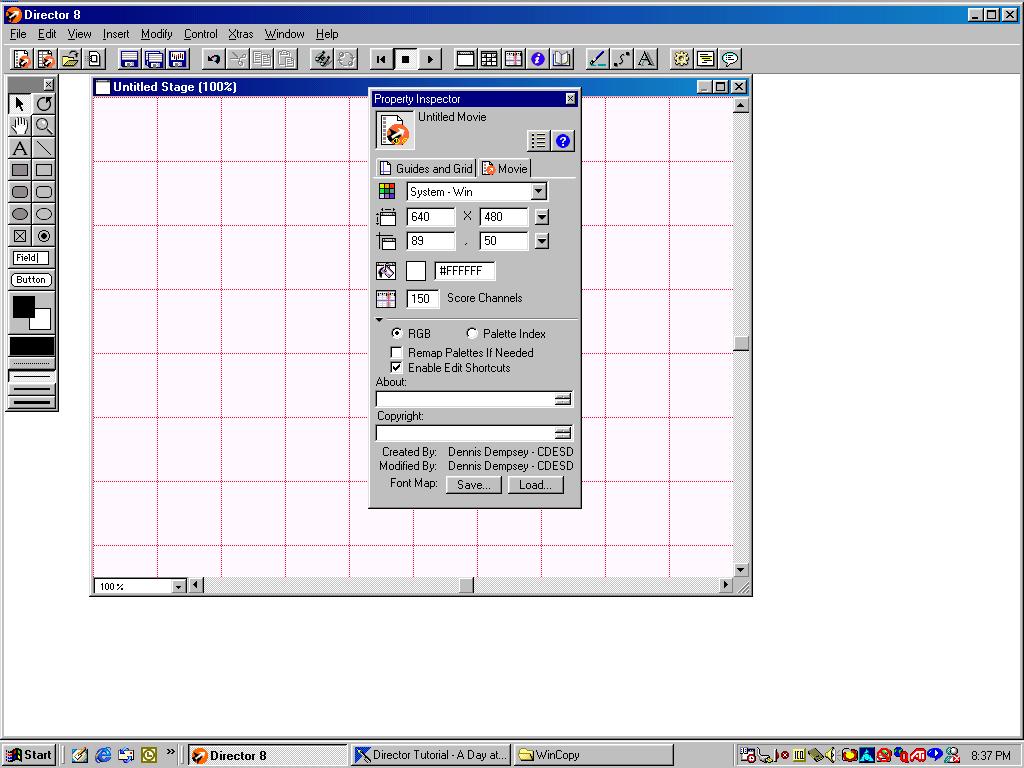Open the Text window toolbar icon
This screenshot has width=1024, height=768.
(646, 59)
